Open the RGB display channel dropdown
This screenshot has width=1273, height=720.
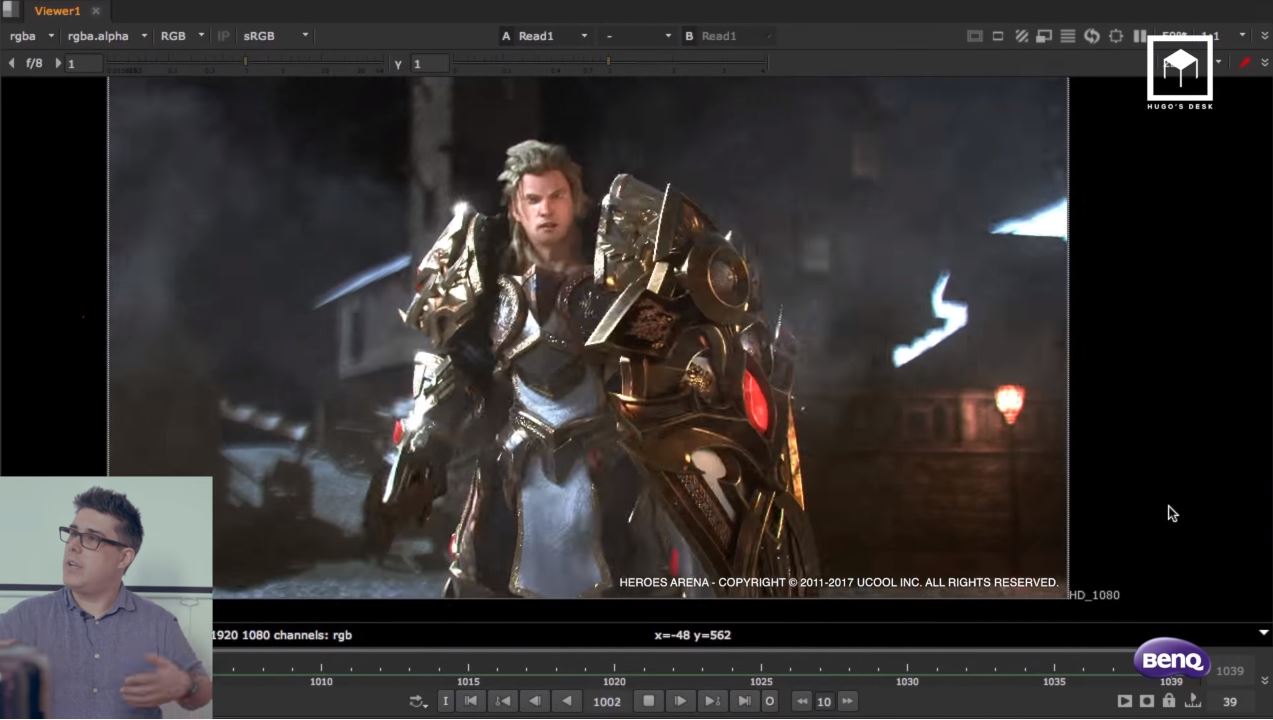click(182, 36)
